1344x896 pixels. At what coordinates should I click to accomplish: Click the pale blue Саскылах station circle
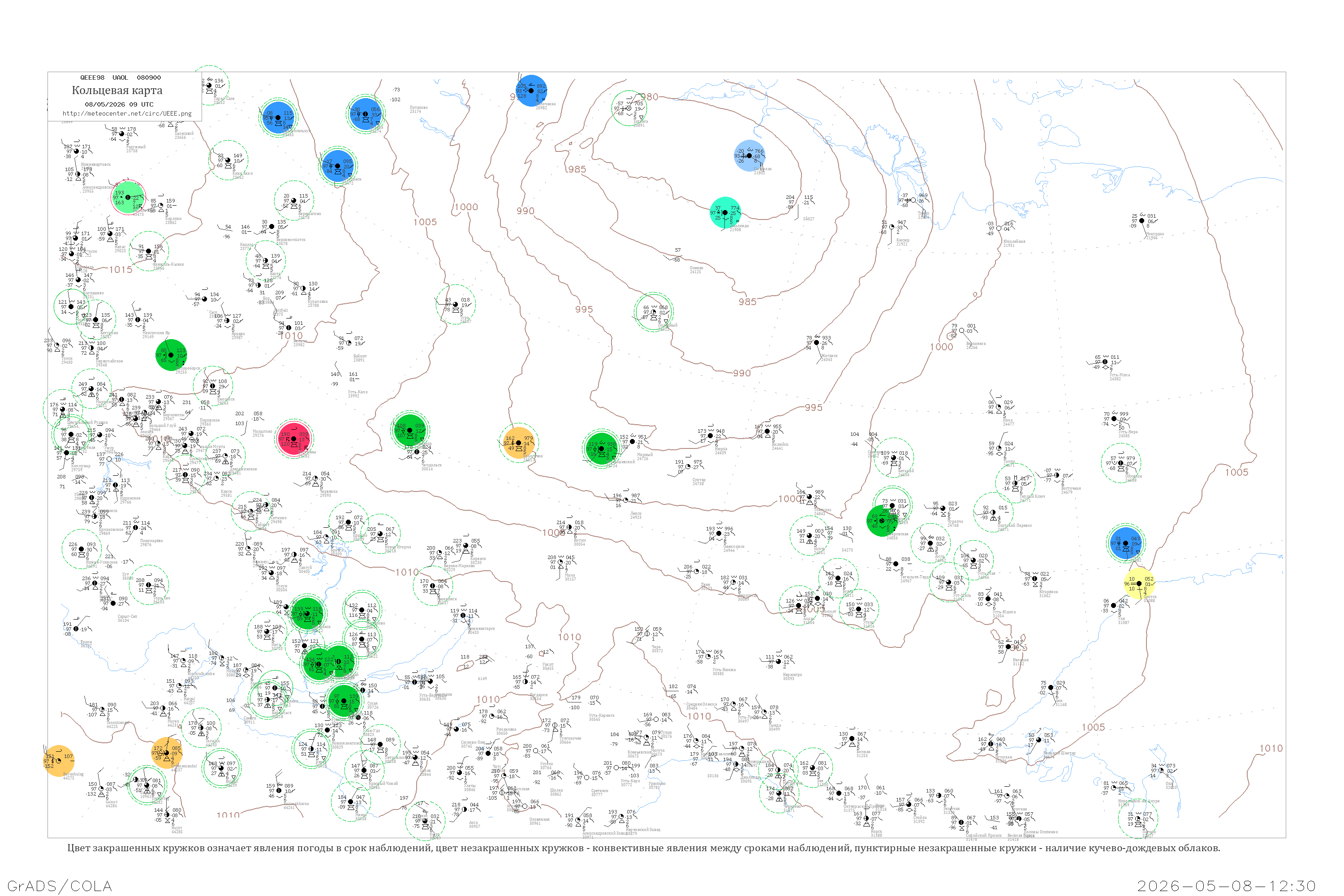tap(749, 155)
